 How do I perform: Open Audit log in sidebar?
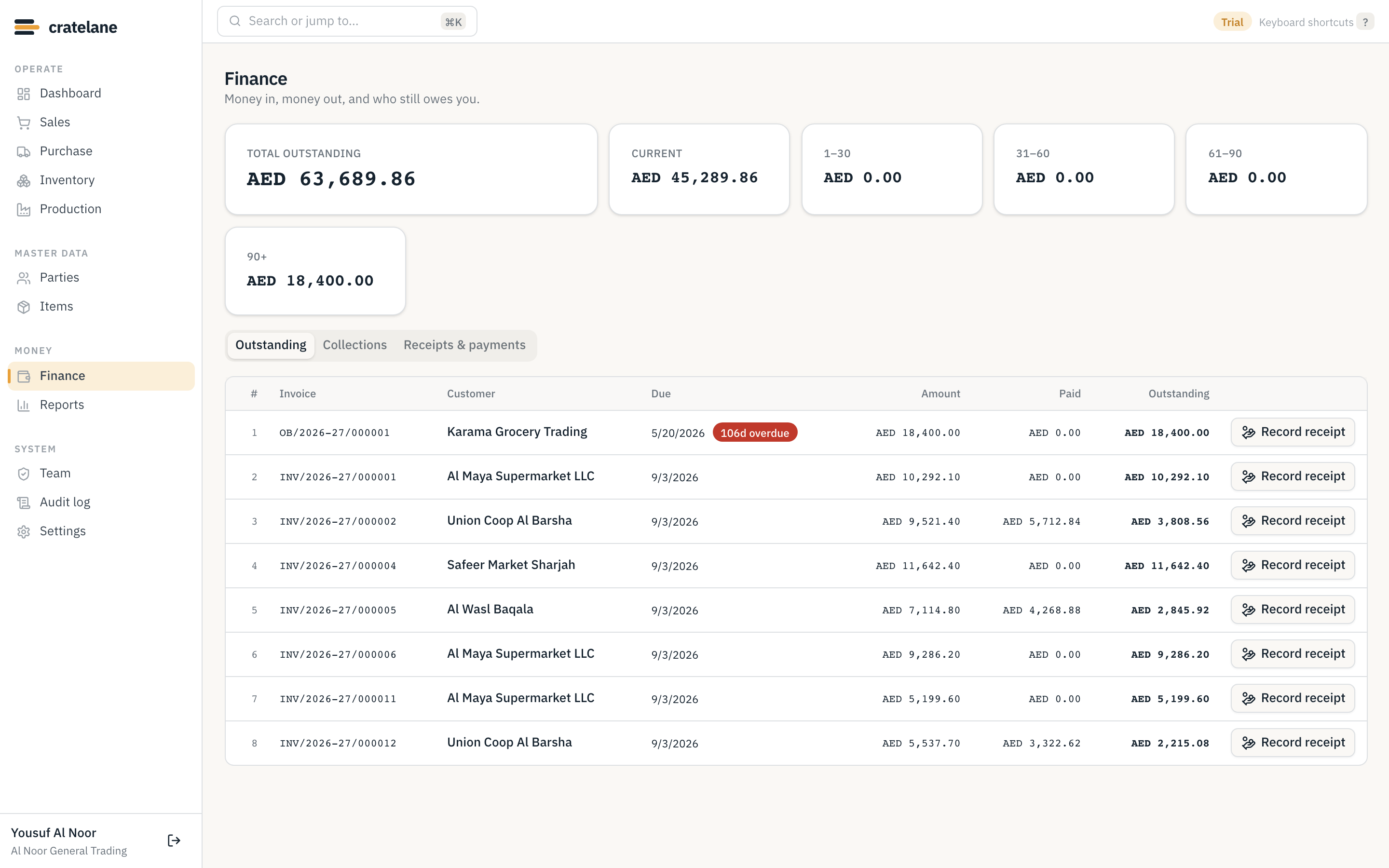pos(102,502)
